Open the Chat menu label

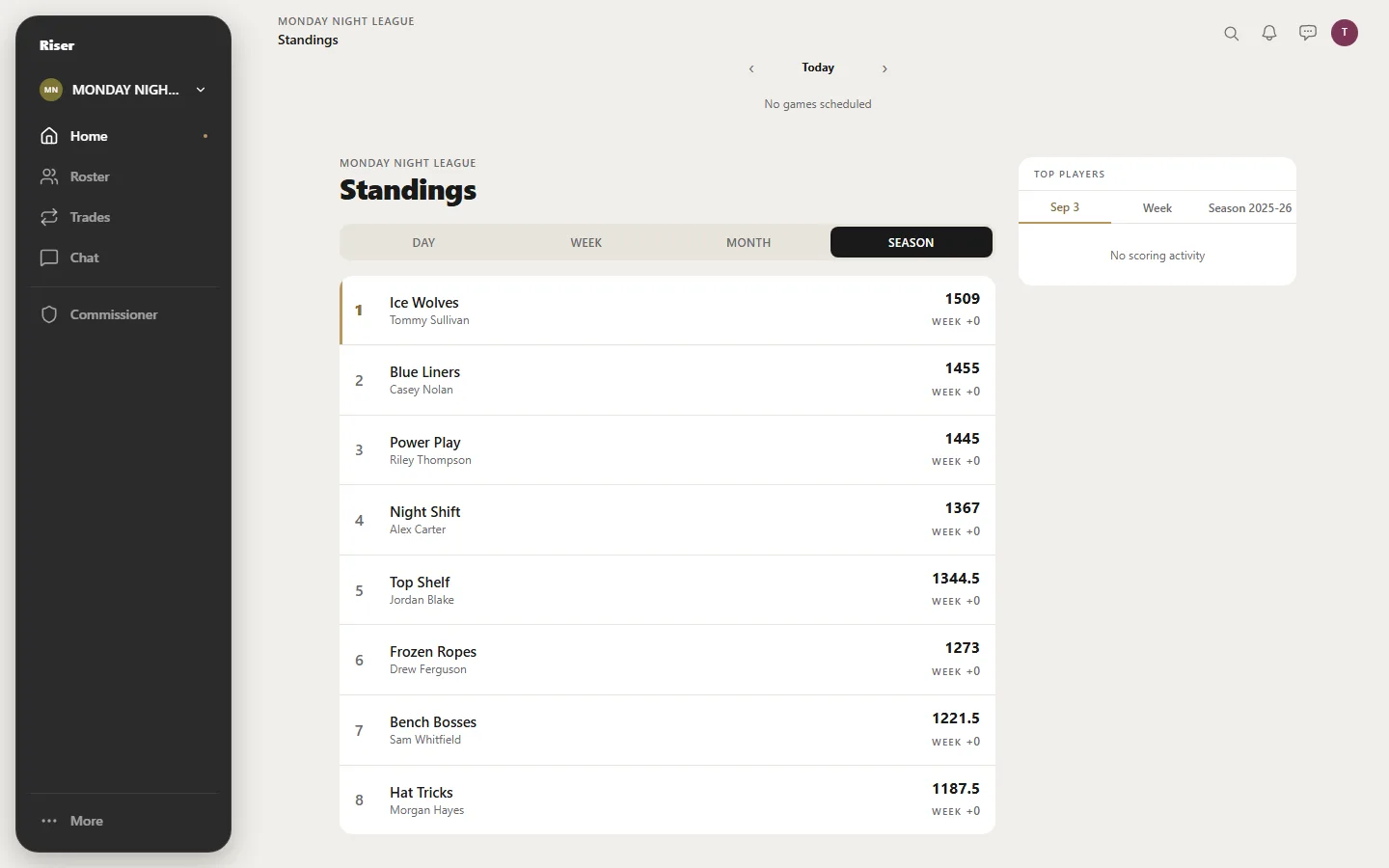click(x=85, y=258)
